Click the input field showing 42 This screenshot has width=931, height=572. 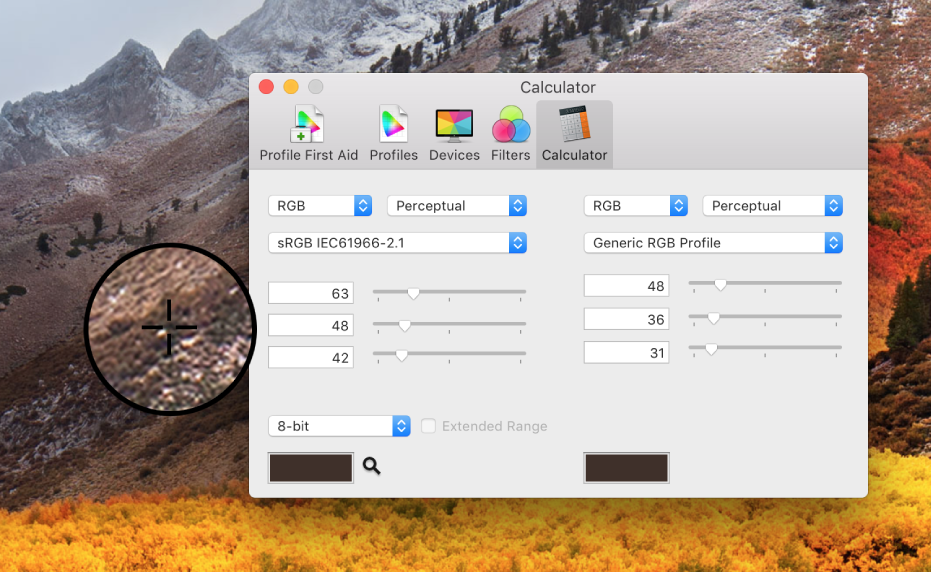pos(311,357)
